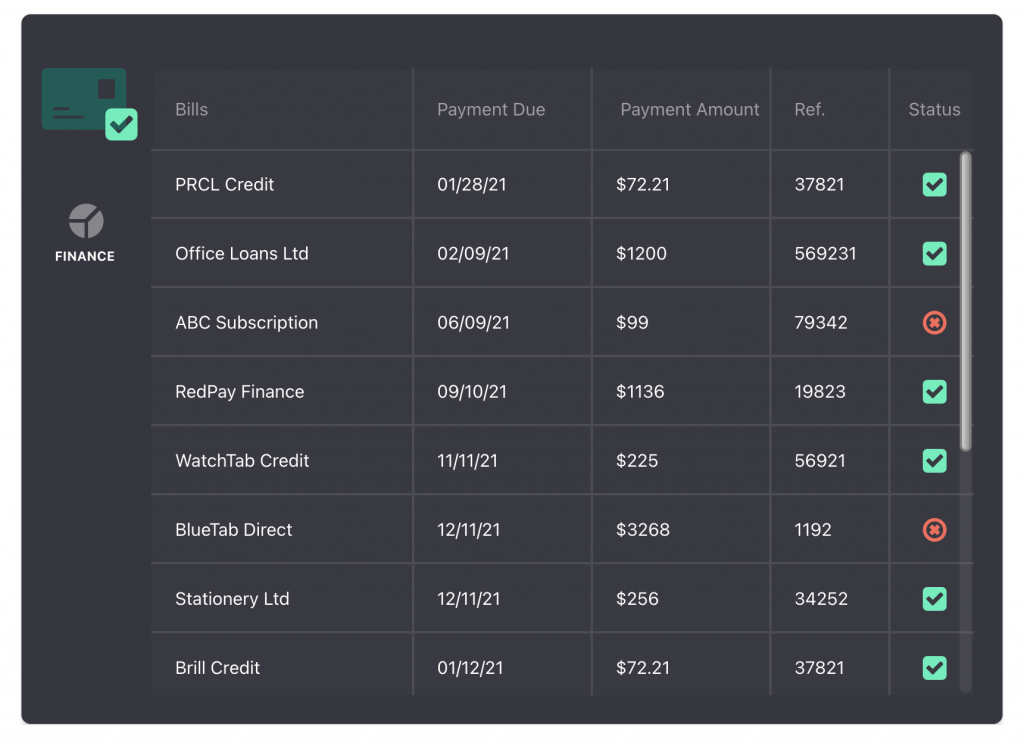Select the FINANCE sidebar label
The height and width of the screenshot is (743, 1024).
pos(85,256)
